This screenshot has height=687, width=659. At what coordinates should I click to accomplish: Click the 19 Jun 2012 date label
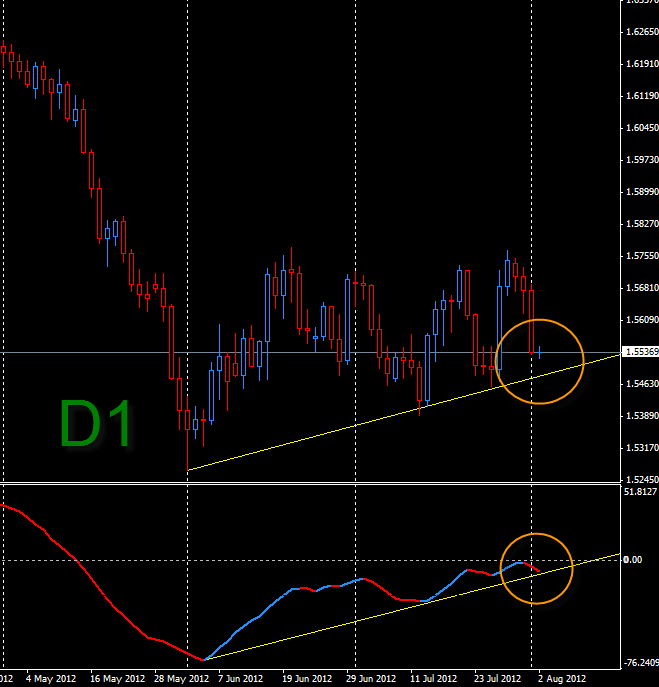point(307,679)
